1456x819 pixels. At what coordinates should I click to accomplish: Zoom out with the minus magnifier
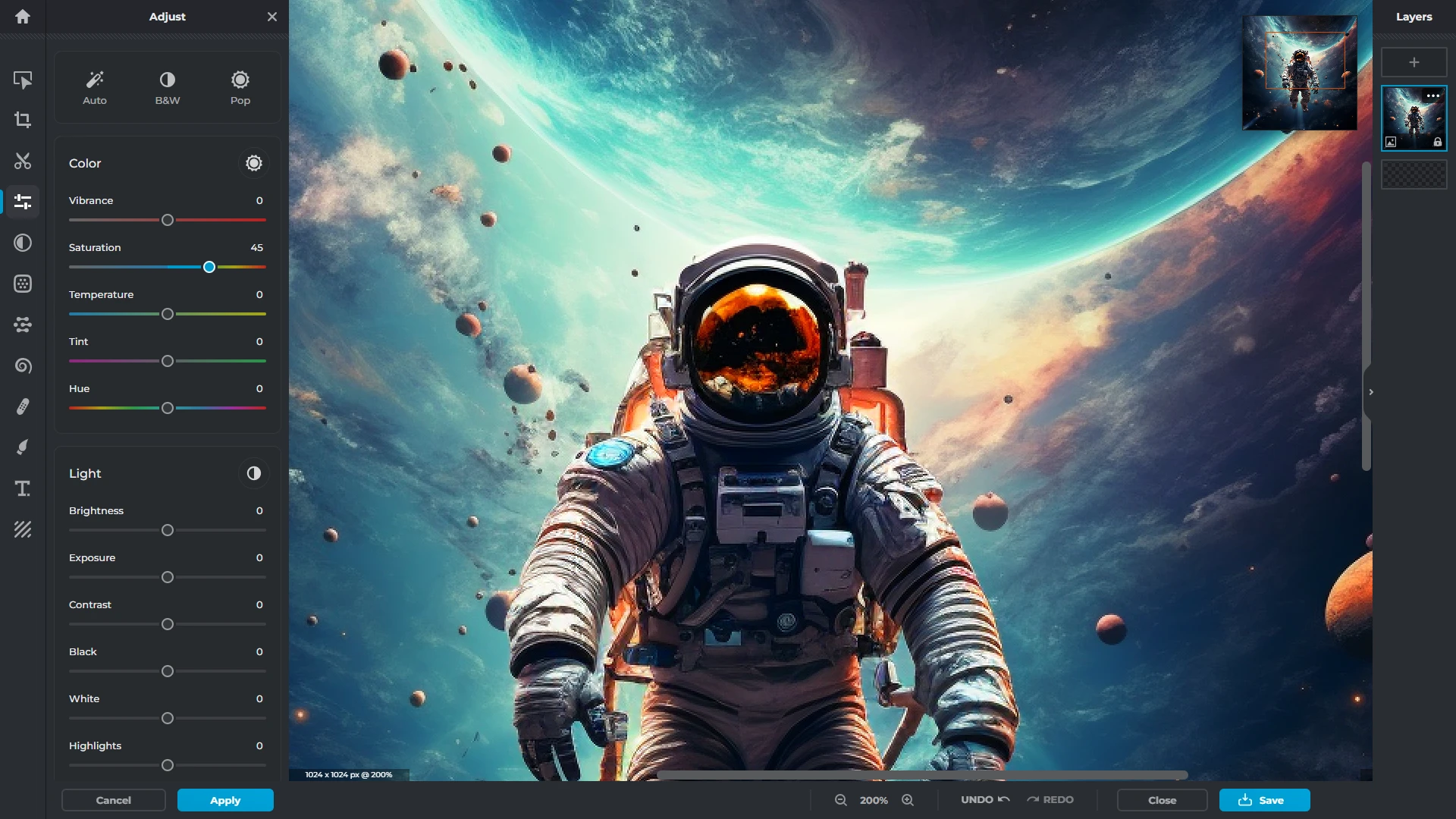(x=841, y=800)
